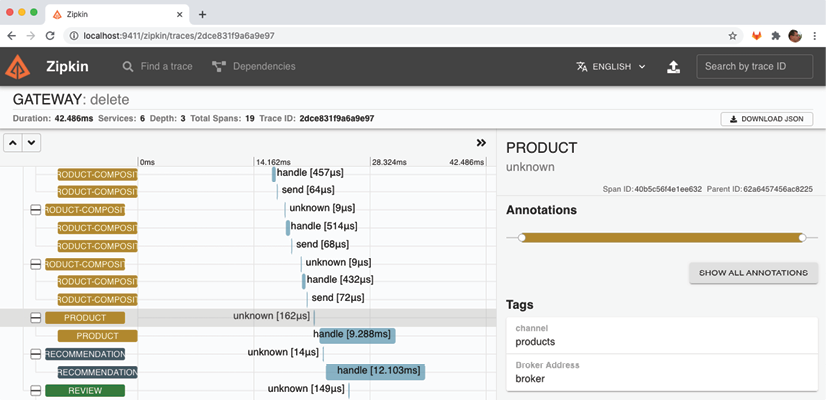Image resolution: width=826 pixels, height=400 pixels.
Task: Click RECOMMENDATION label beside handle [12.103ms]
Action: (x=97, y=372)
